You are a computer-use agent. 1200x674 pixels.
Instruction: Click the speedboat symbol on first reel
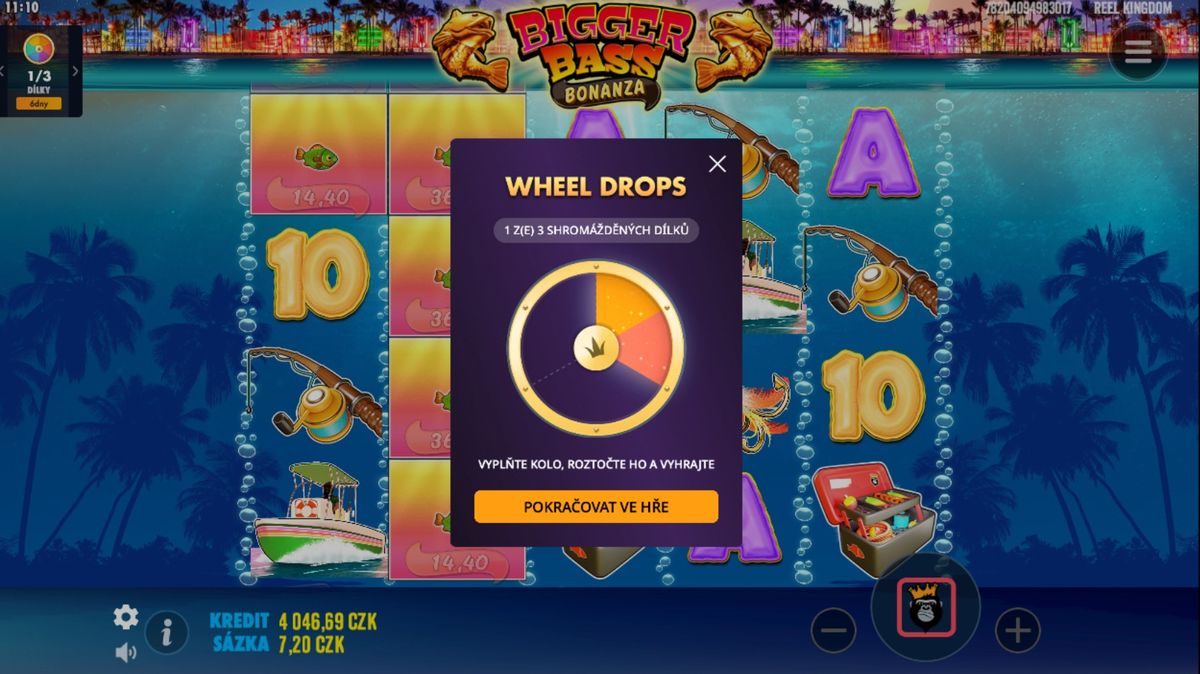click(317, 518)
